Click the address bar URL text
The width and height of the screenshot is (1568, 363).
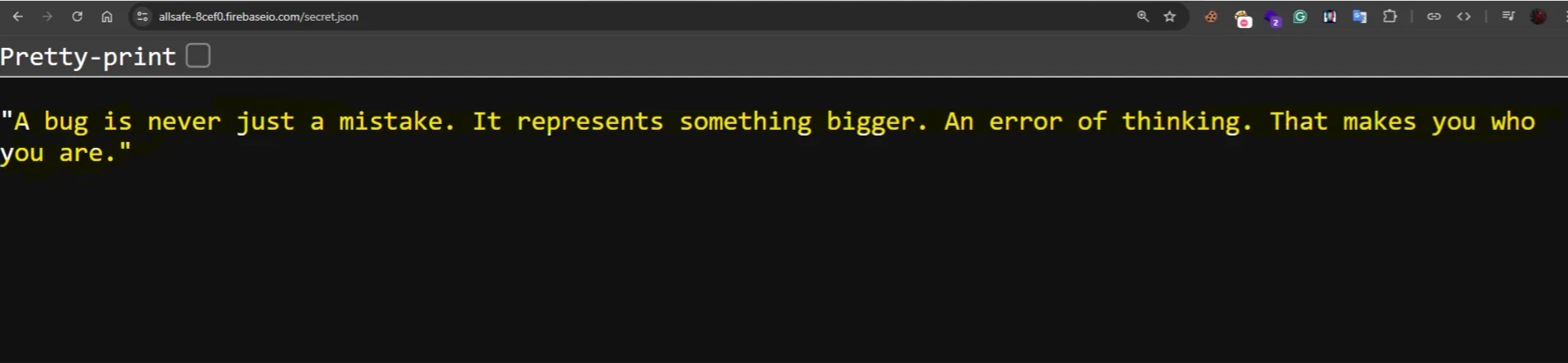point(259,17)
